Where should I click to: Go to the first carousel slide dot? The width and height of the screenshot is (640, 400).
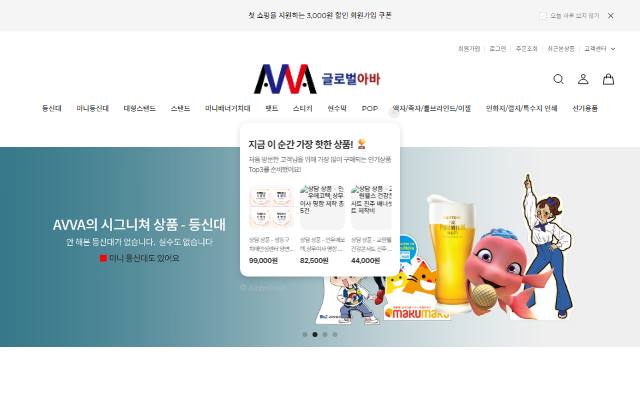click(305, 334)
